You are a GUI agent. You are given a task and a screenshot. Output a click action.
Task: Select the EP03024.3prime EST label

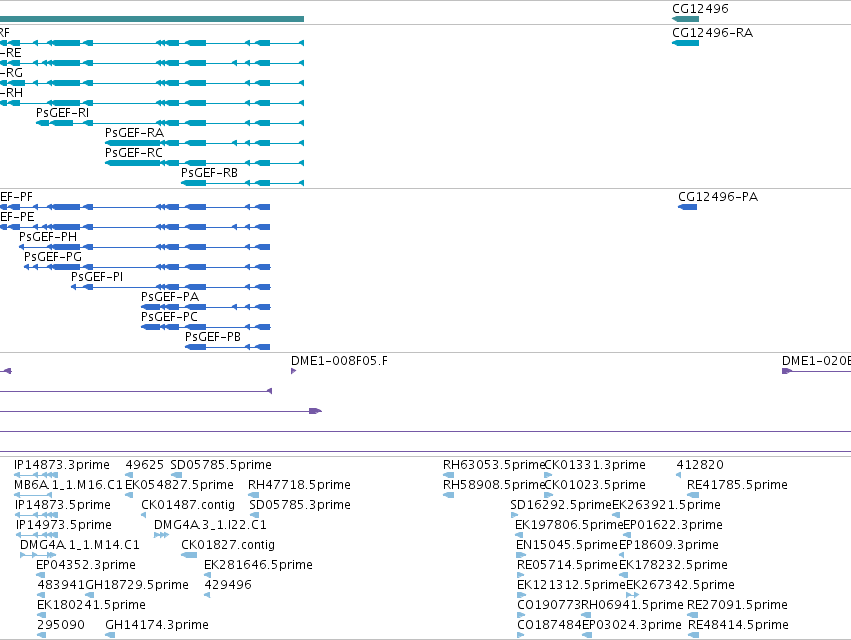point(632,625)
